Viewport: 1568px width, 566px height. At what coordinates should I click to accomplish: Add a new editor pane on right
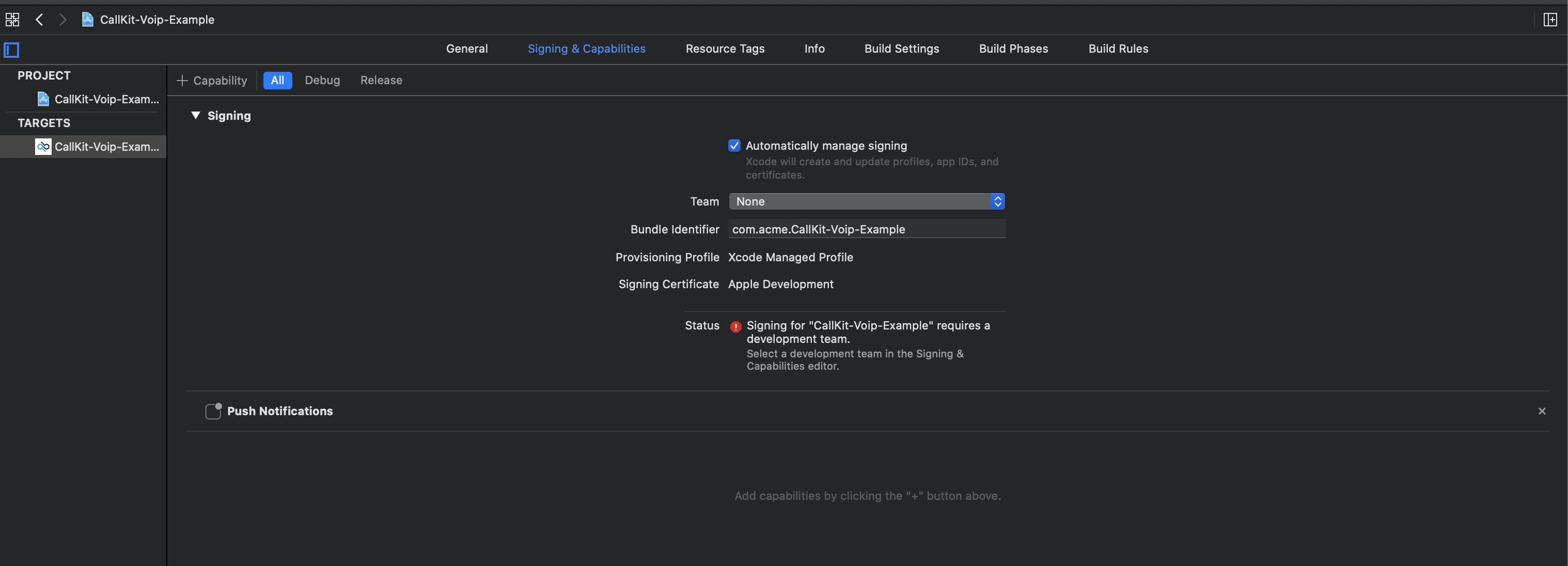(1550, 20)
